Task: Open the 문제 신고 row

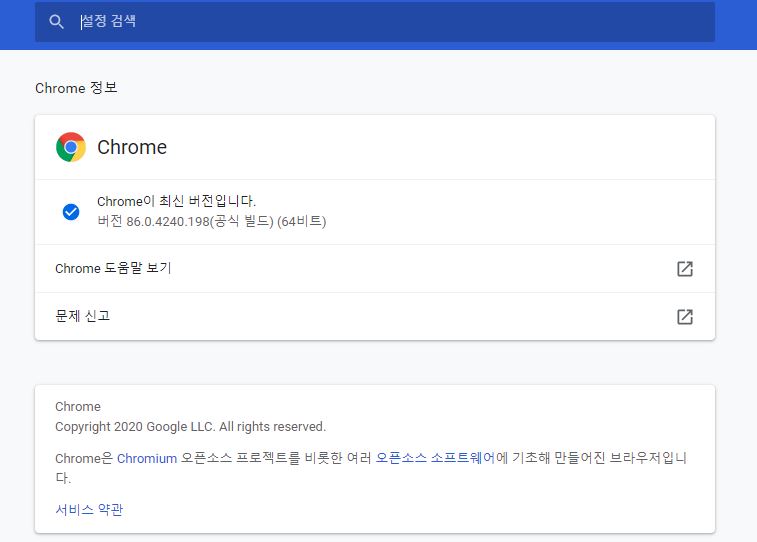Action: click(x=375, y=317)
